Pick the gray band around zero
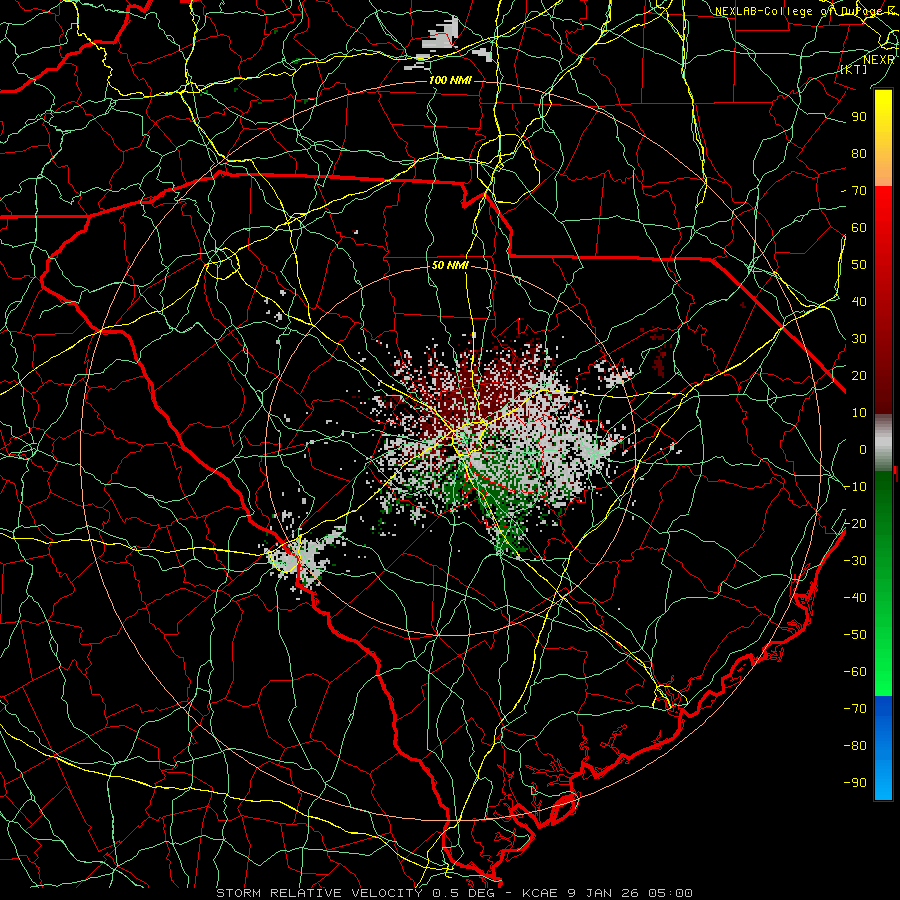This screenshot has width=900, height=900. (x=883, y=442)
